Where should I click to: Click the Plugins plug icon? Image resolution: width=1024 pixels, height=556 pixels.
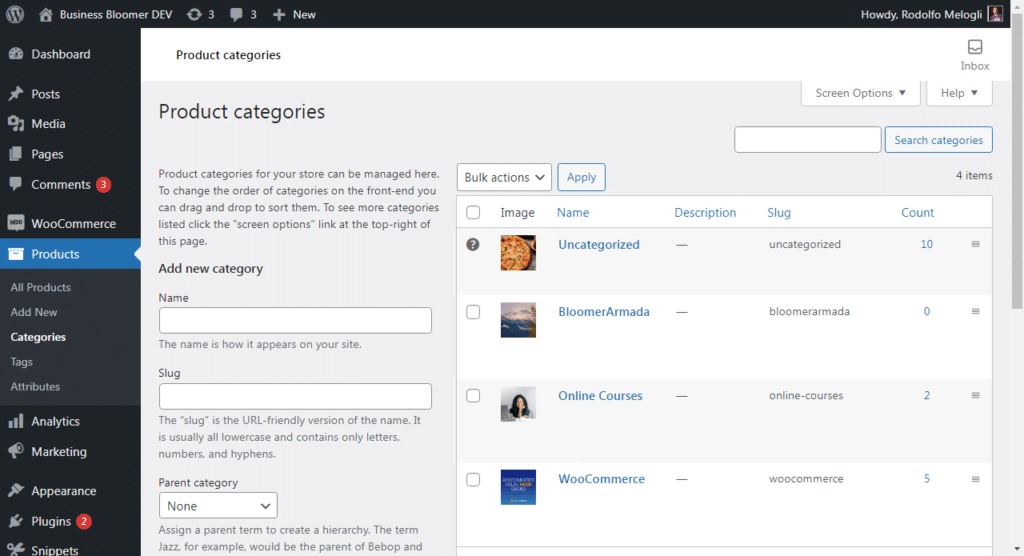16,521
